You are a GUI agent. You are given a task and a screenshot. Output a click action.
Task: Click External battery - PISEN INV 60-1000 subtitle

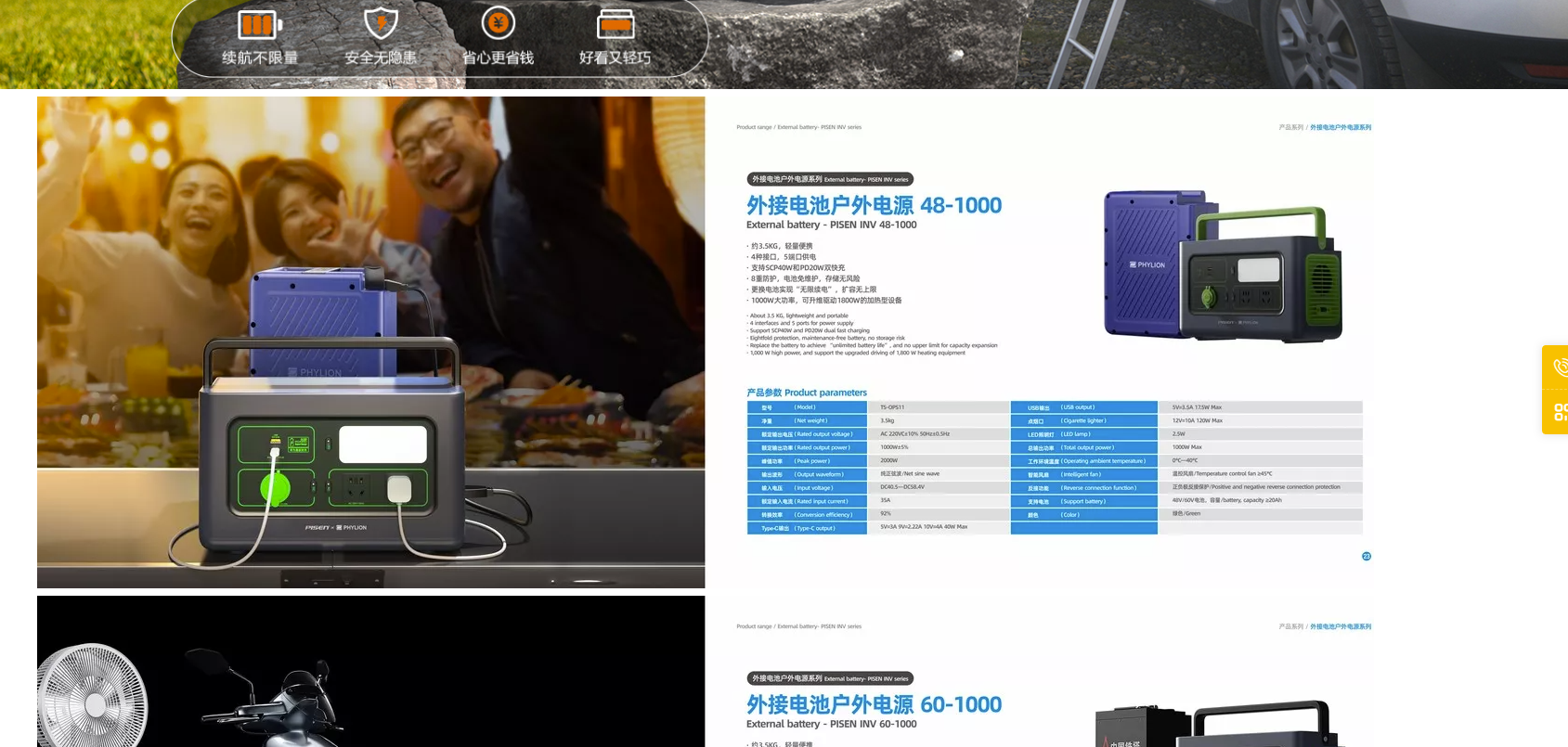831,724
